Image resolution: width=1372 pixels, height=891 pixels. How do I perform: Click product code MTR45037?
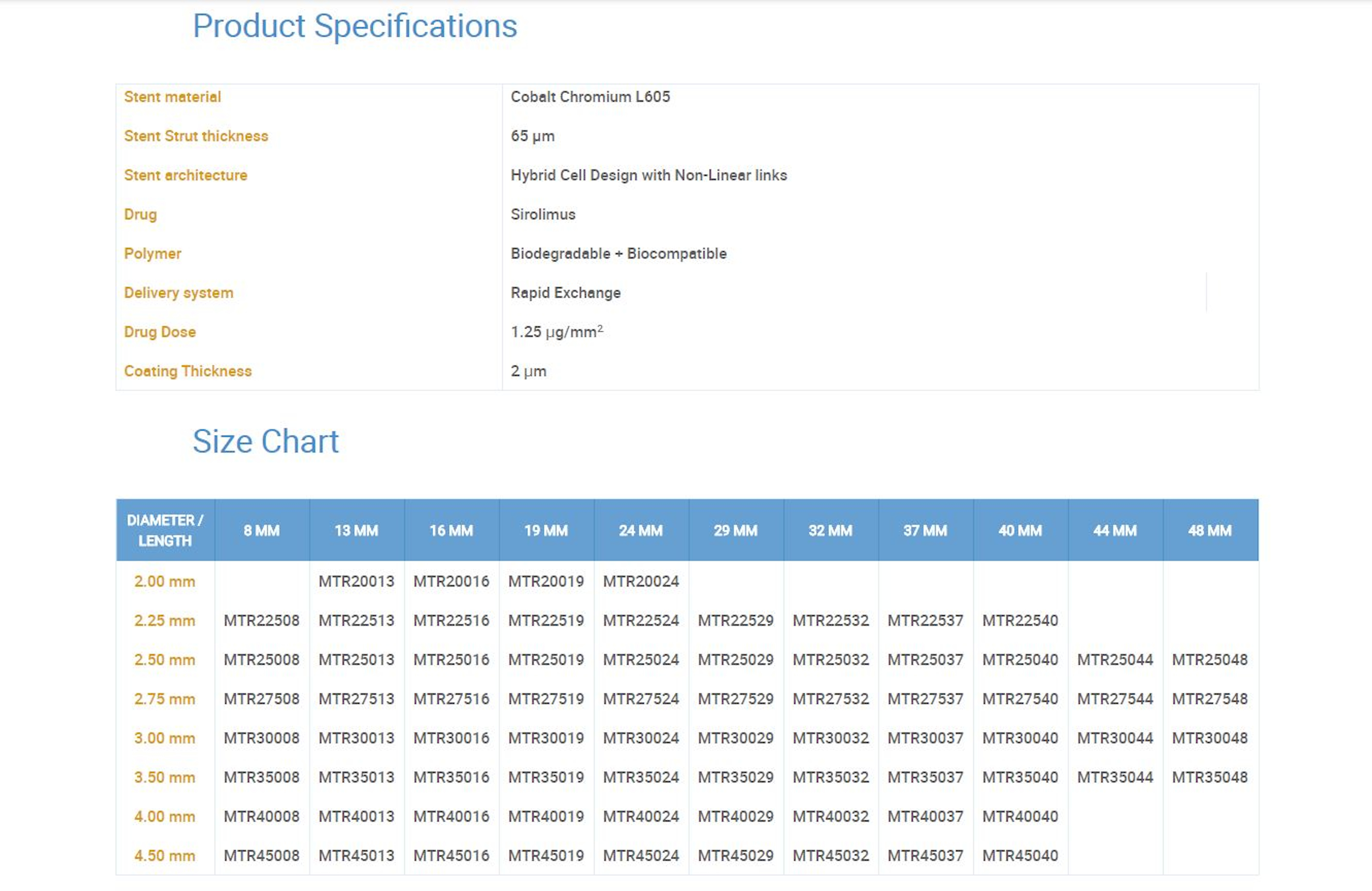pyautogui.click(x=926, y=856)
